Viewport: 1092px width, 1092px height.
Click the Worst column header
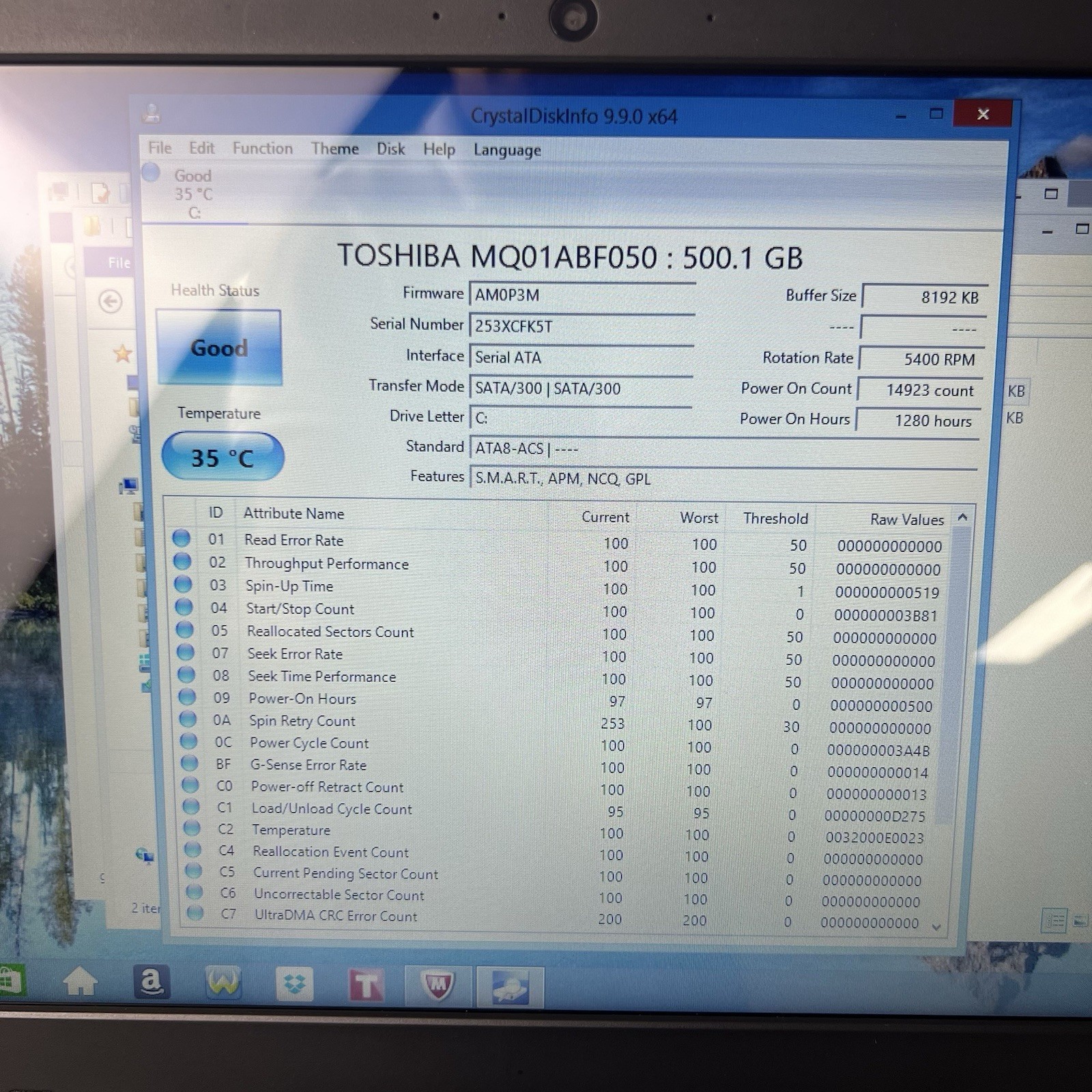(x=699, y=518)
